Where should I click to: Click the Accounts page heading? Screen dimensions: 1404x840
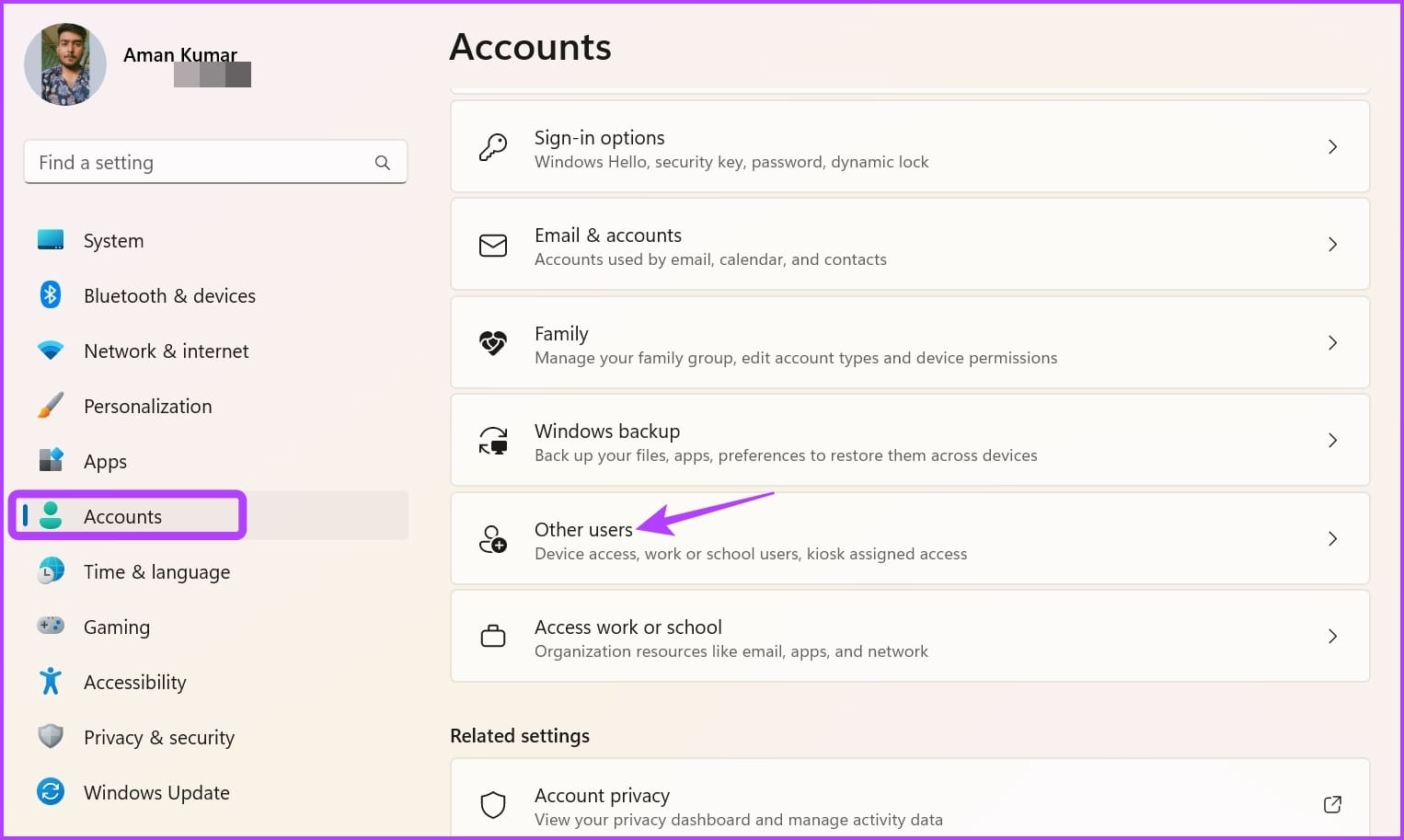pos(530,47)
